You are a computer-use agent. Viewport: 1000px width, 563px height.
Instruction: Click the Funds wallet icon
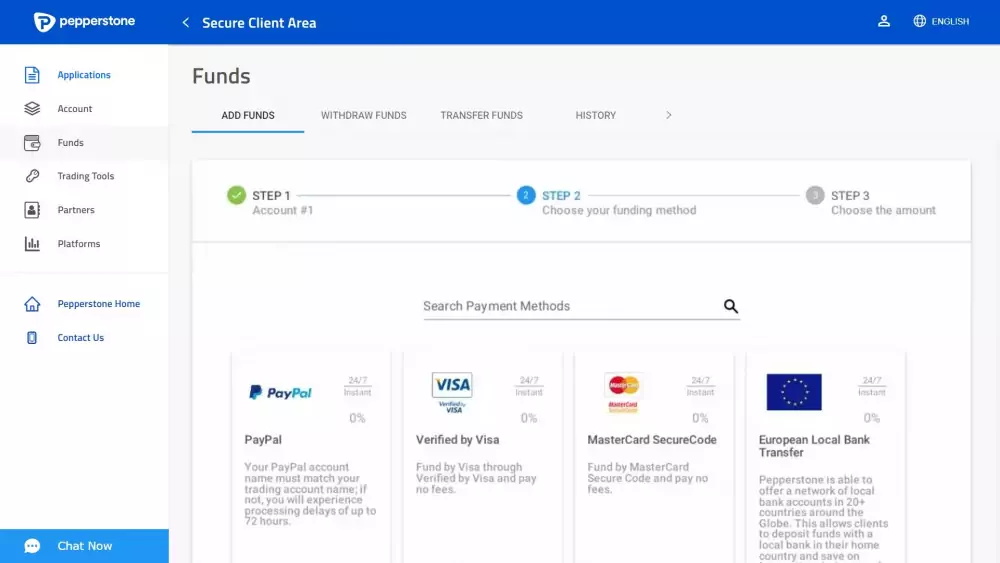coord(32,142)
